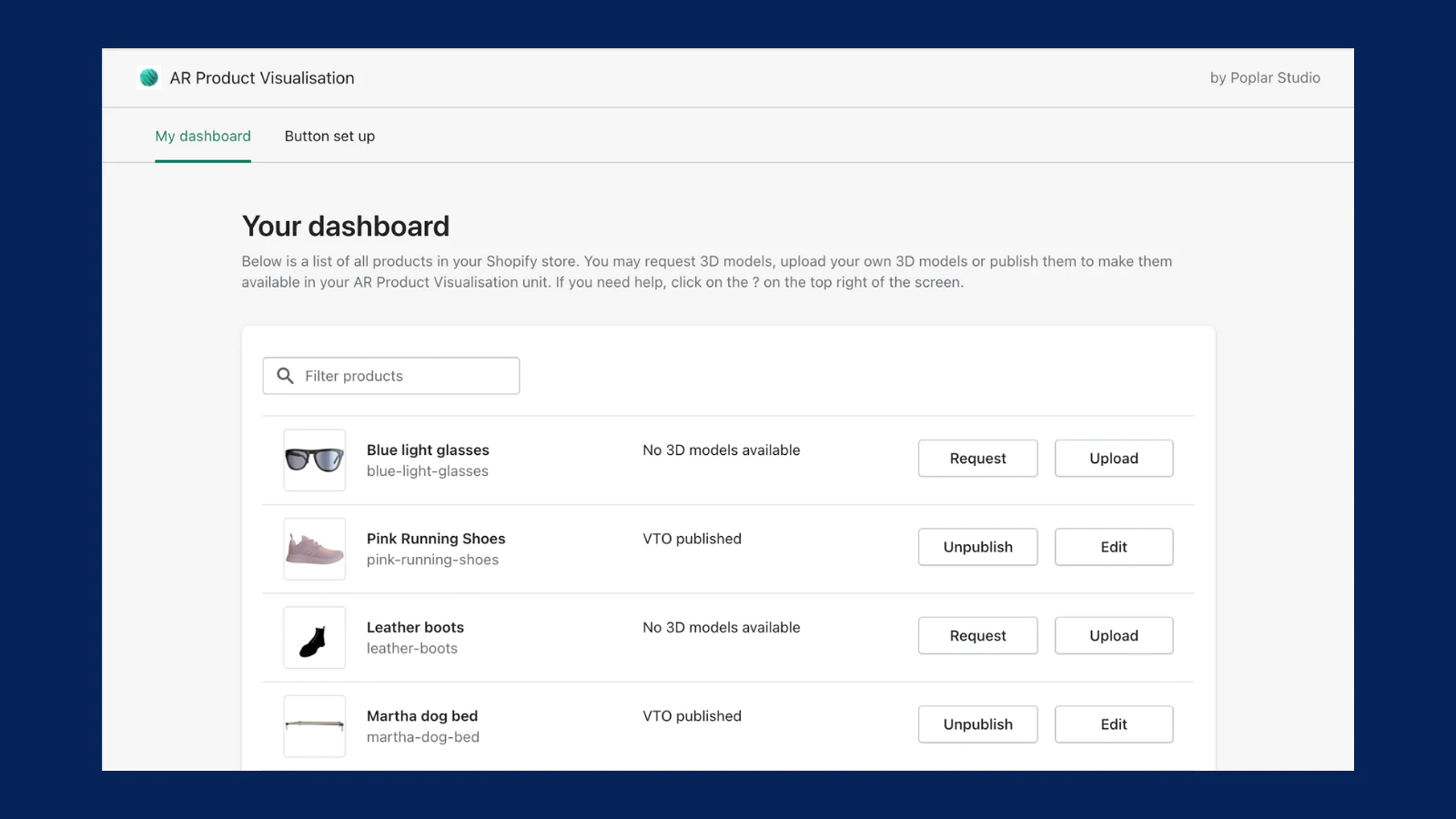Image resolution: width=1456 pixels, height=819 pixels.
Task: Click the leather-boots handle text
Action: (x=412, y=649)
